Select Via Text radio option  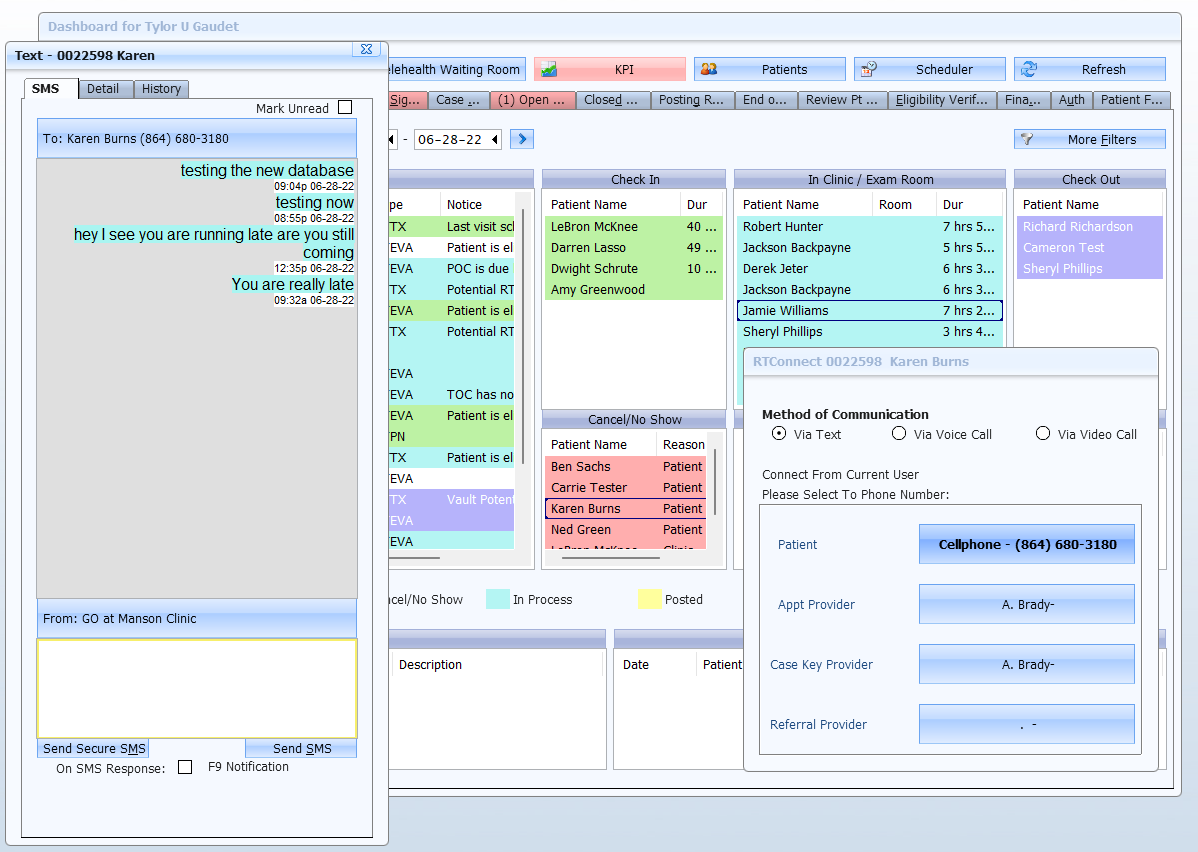779,433
